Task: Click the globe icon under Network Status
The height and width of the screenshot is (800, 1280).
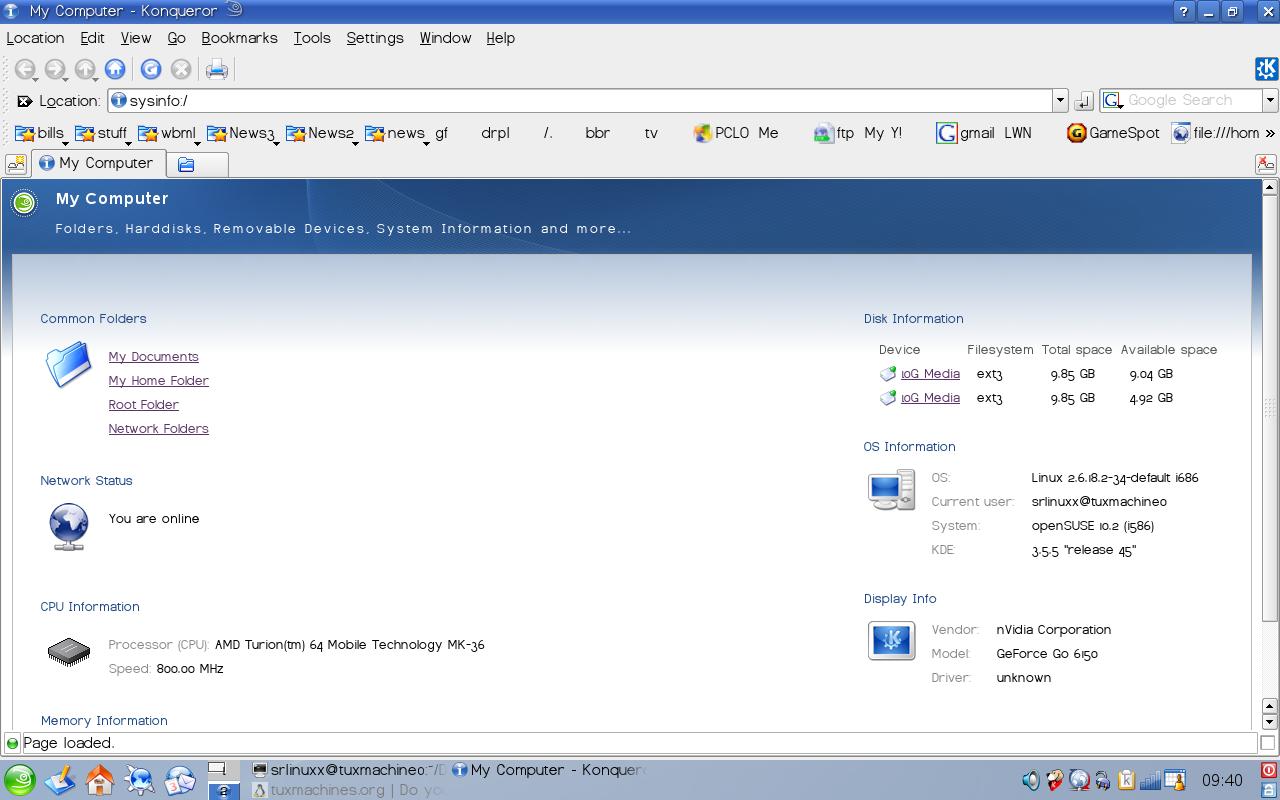Action: [x=68, y=526]
